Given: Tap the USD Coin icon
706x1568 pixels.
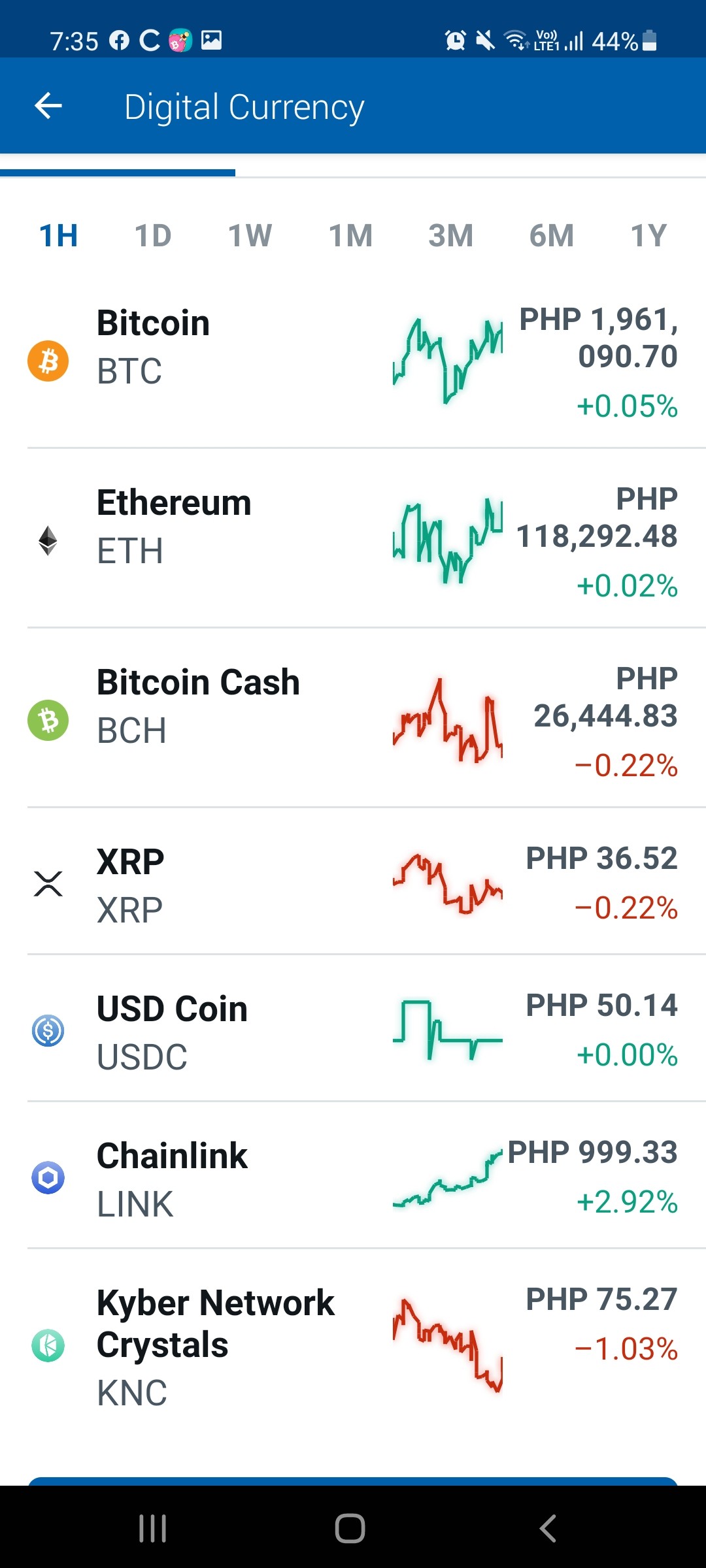Looking at the screenshot, I should click(48, 1030).
